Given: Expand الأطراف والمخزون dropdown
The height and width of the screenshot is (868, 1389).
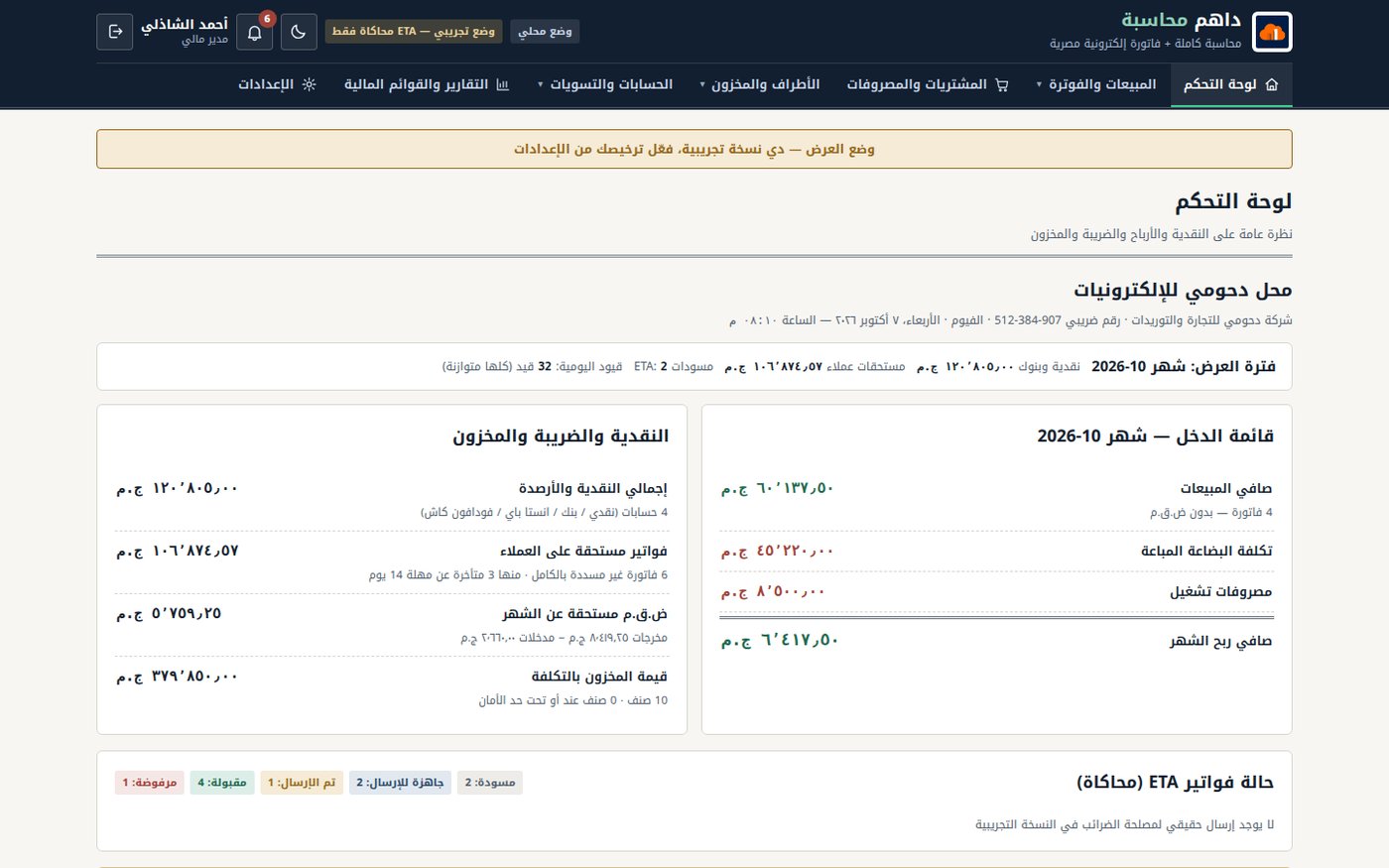Looking at the screenshot, I should pyautogui.click(x=759, y=84).
